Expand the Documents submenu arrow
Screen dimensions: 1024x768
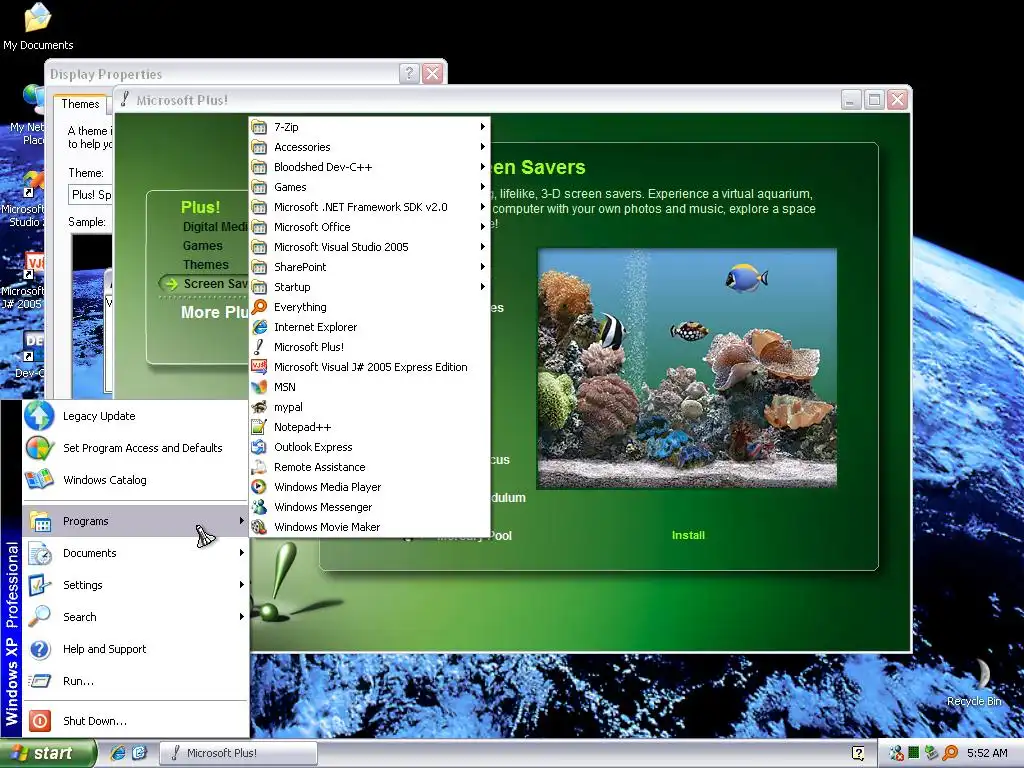pos(242,552)
